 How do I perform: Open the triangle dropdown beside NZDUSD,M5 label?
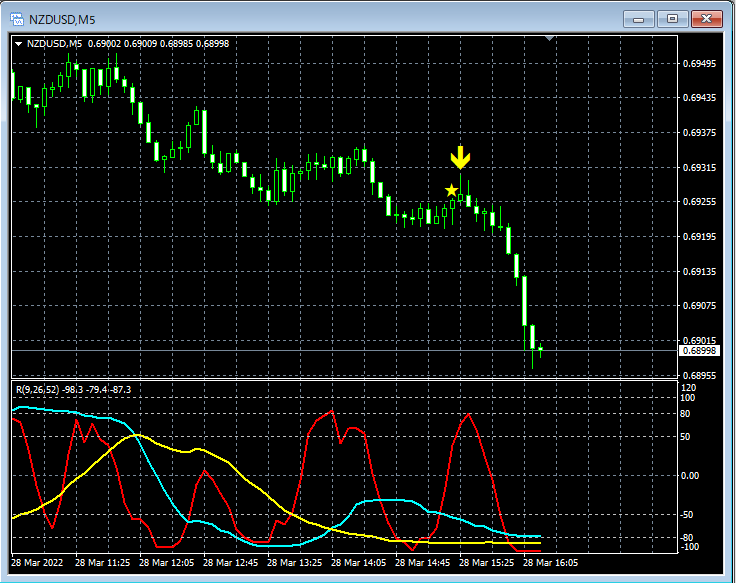(x=18, y=43)
